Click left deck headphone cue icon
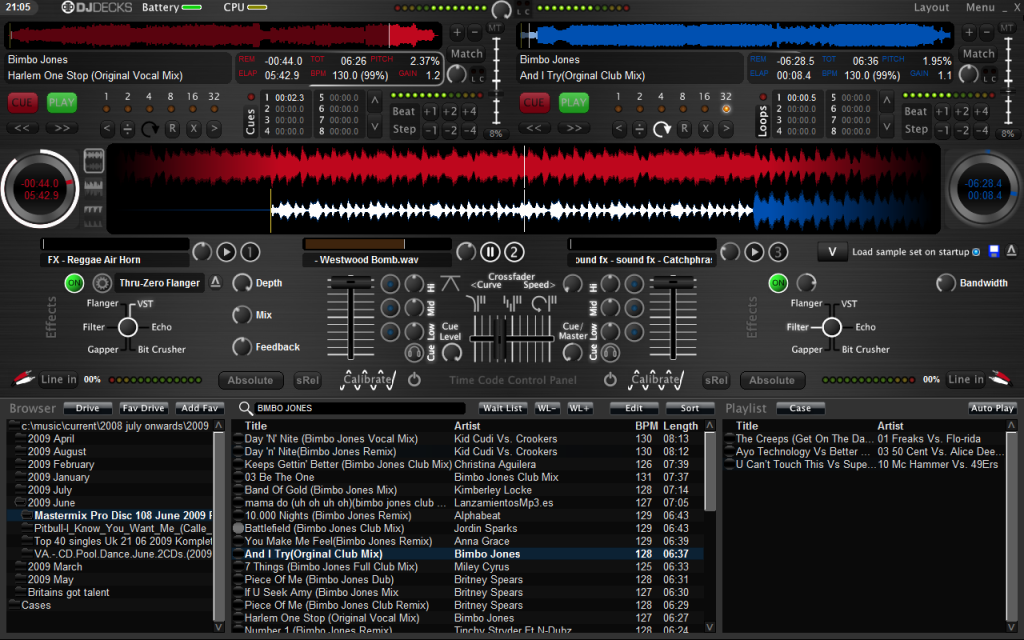 point(414,353)
